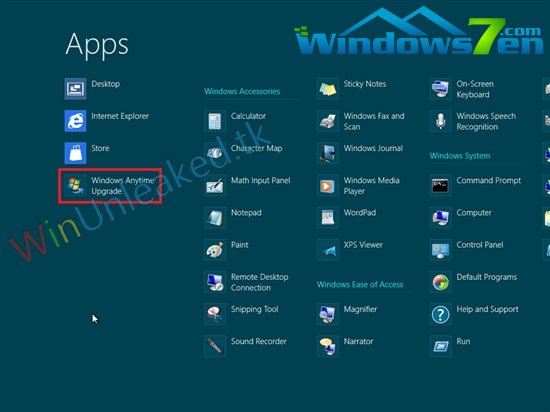Launch Snipping Tool scissors icon
This screenshot has width=550, height=412.
[215, 315]
